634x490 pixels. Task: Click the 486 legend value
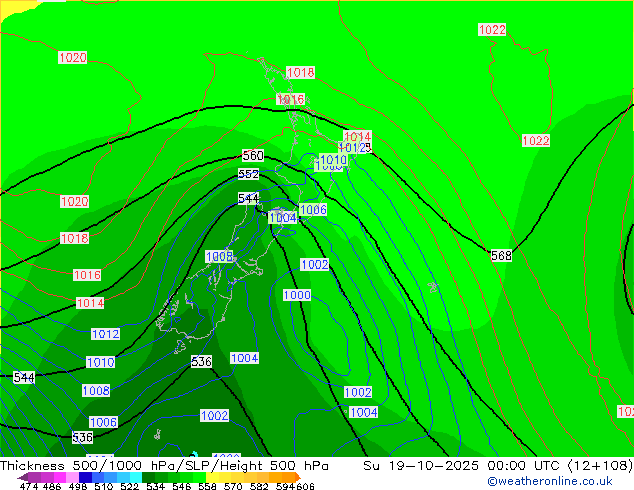click(52, 486)
